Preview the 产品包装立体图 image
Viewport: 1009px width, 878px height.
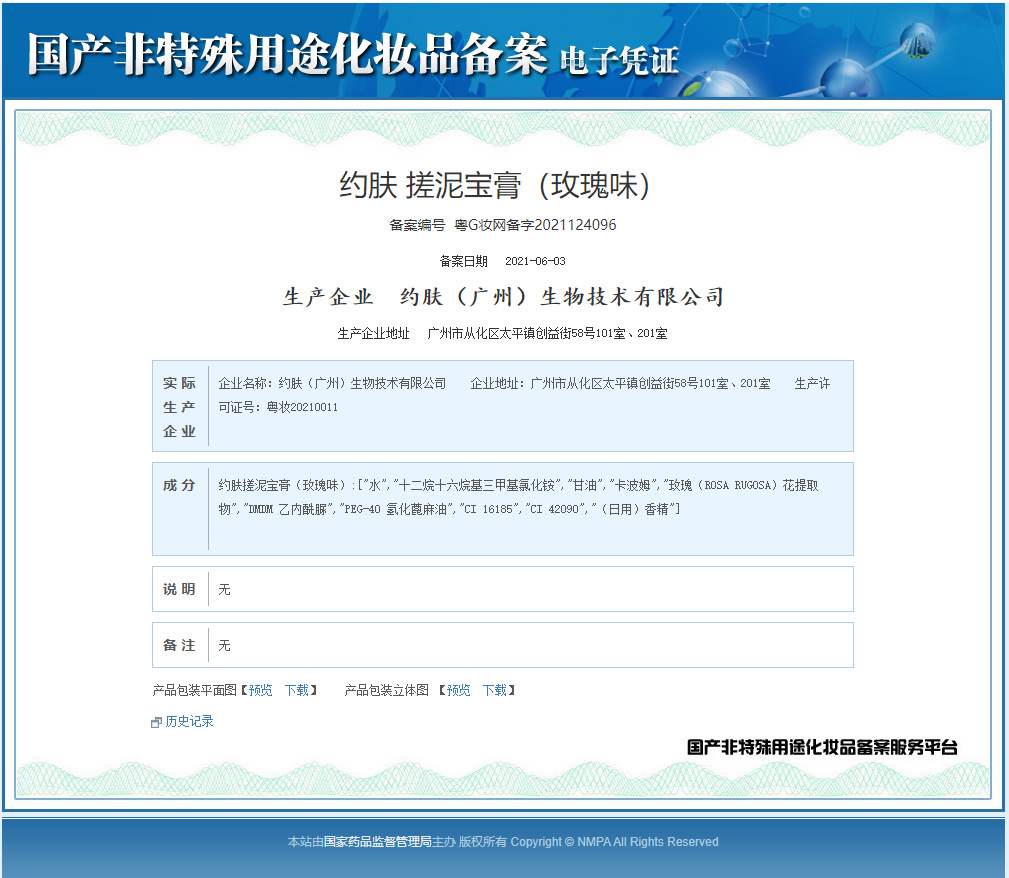coord(458,690)
